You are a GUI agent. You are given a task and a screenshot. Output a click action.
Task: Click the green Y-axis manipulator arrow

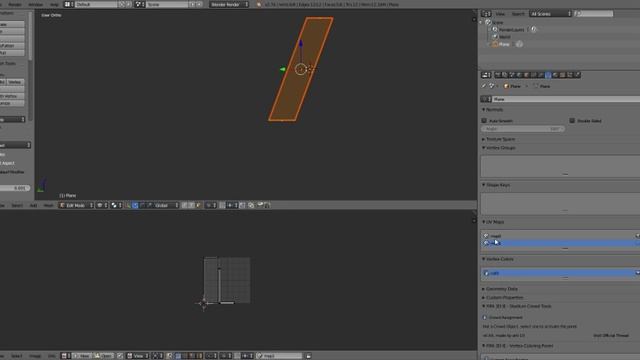tap(282, 69)
